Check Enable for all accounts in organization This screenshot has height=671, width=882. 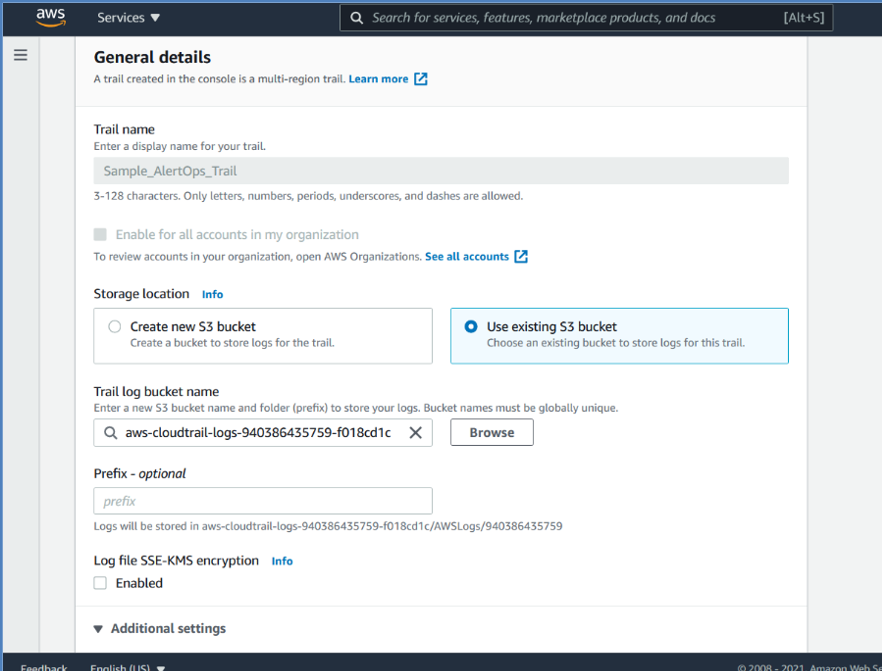[100, 235]
